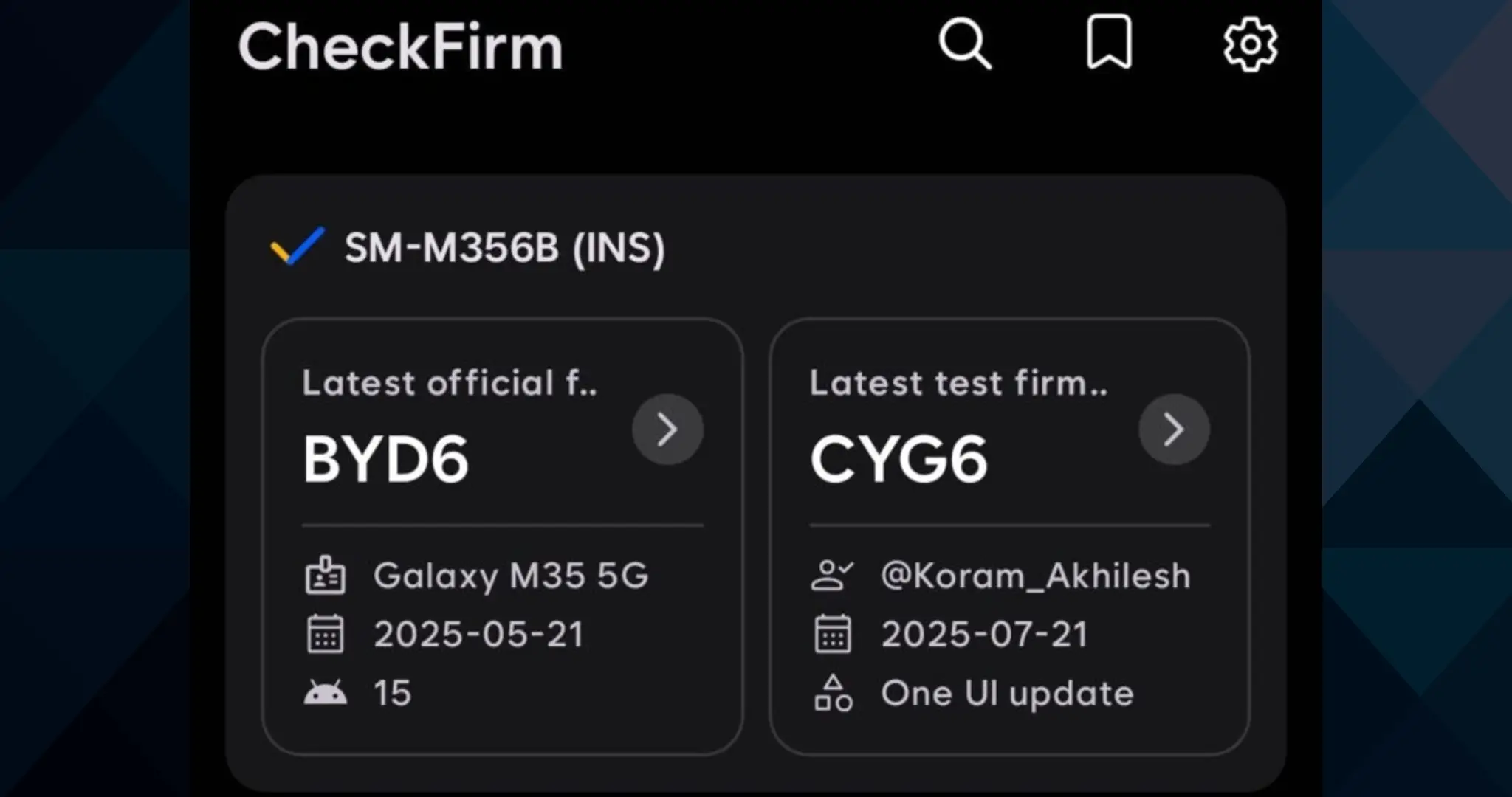This screenshot has width=1512, height=797.
Task: Click the BYD6 firmware version
Action: pyautogui.click(x=385, y=459)
